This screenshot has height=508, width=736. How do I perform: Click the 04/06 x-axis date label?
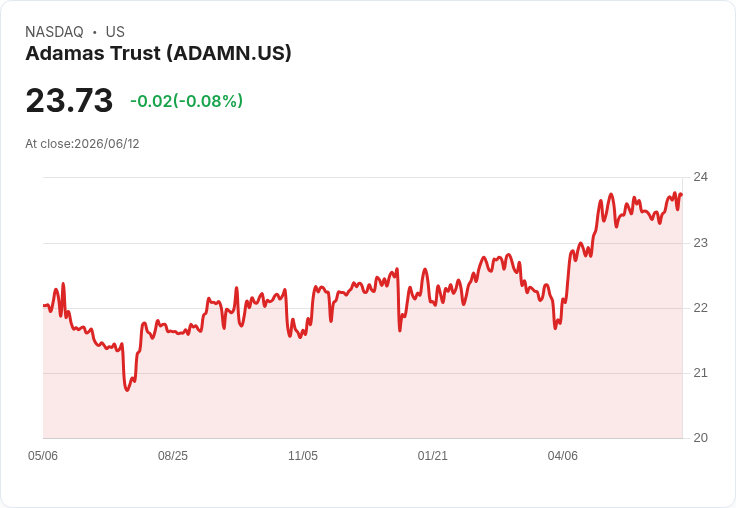(x=562, y=456)
